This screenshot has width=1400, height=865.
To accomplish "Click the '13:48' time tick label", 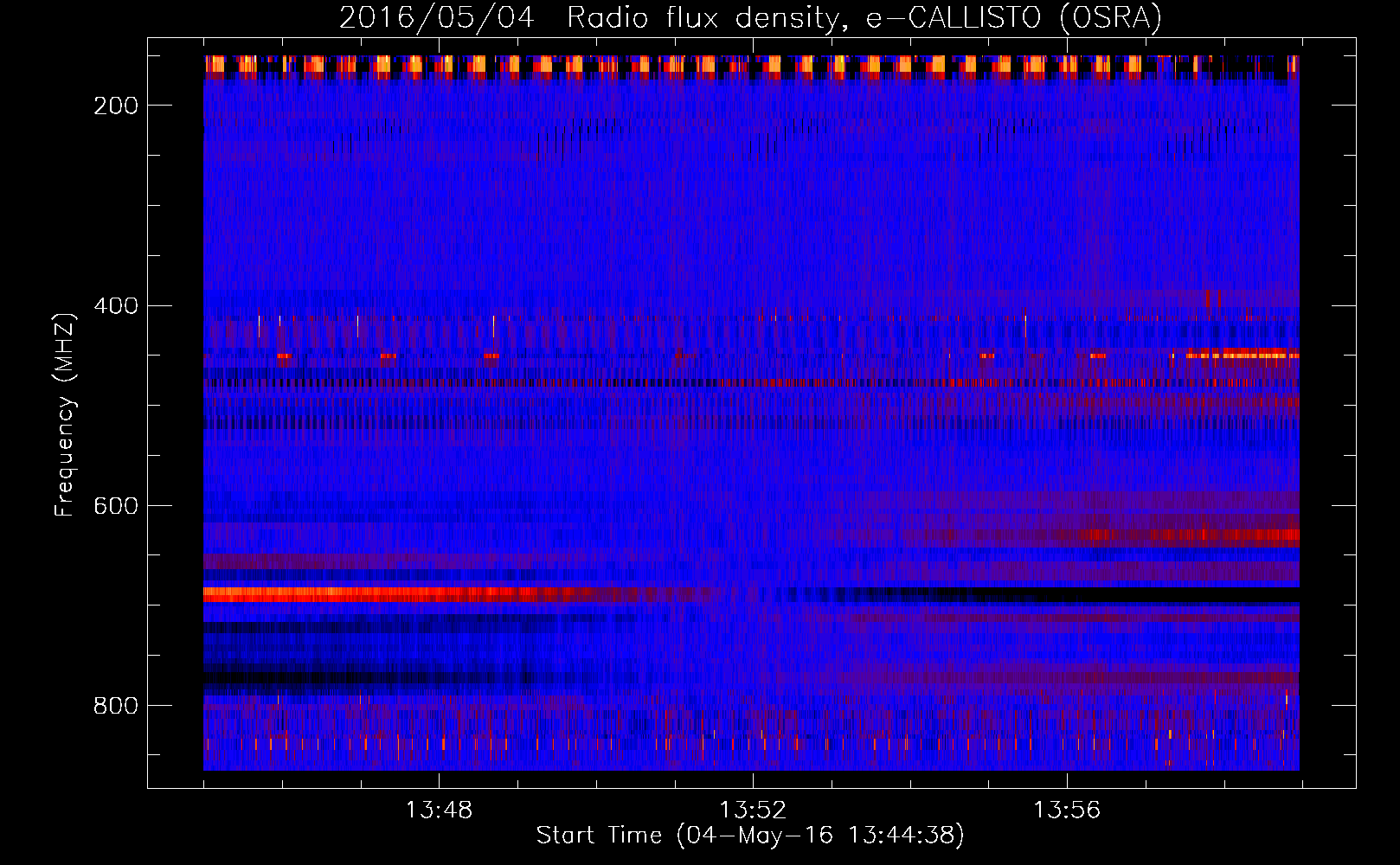I will (x=439, y=811).
